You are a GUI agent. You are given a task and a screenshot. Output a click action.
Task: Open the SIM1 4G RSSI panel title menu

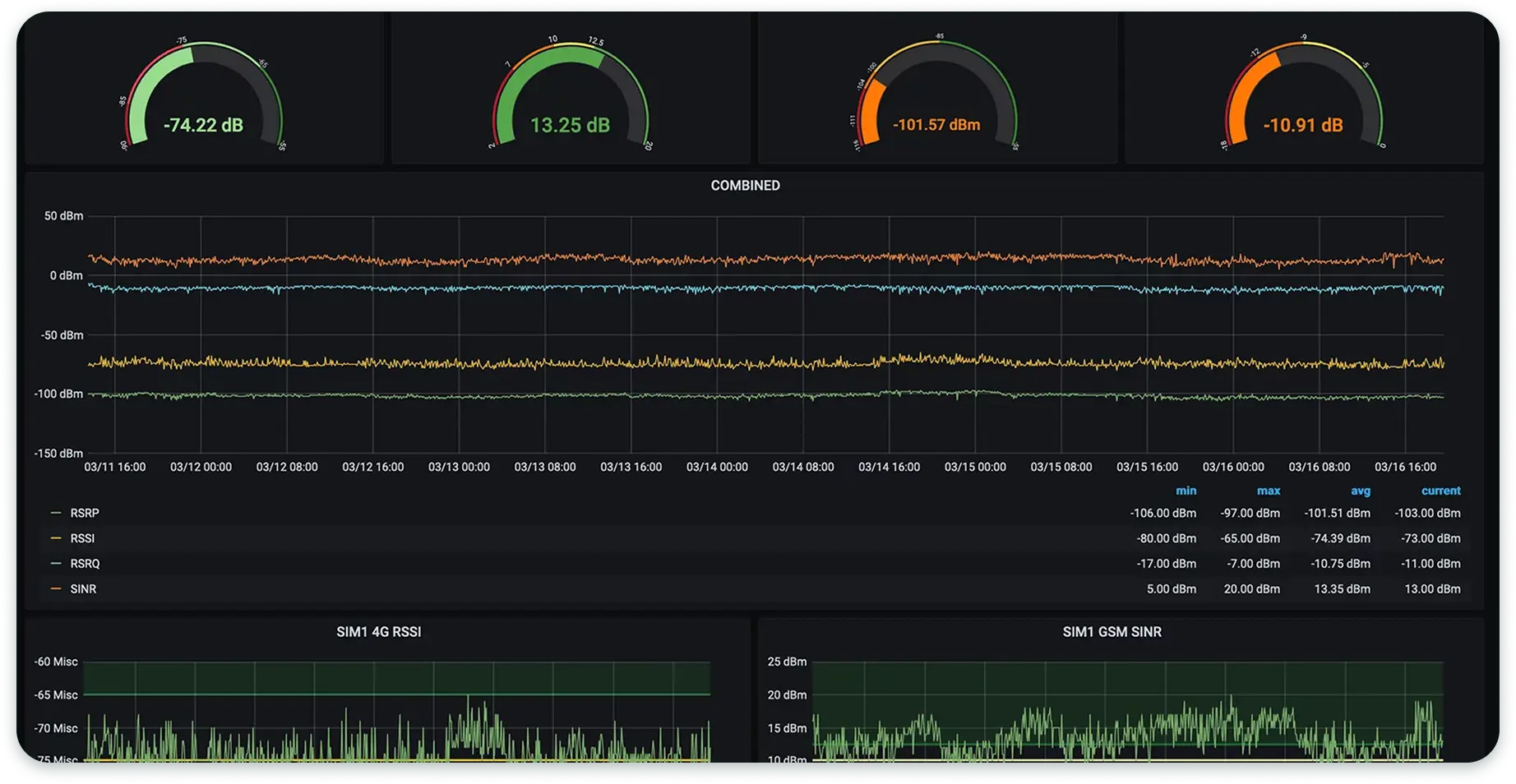pos(379,632)
